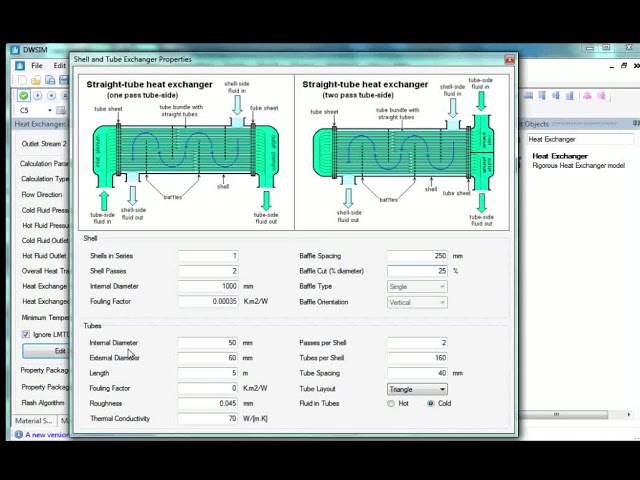Click the Flash Algorithm label
The width and height of the screenshot is (640, 480).
[x=43, y=402]
